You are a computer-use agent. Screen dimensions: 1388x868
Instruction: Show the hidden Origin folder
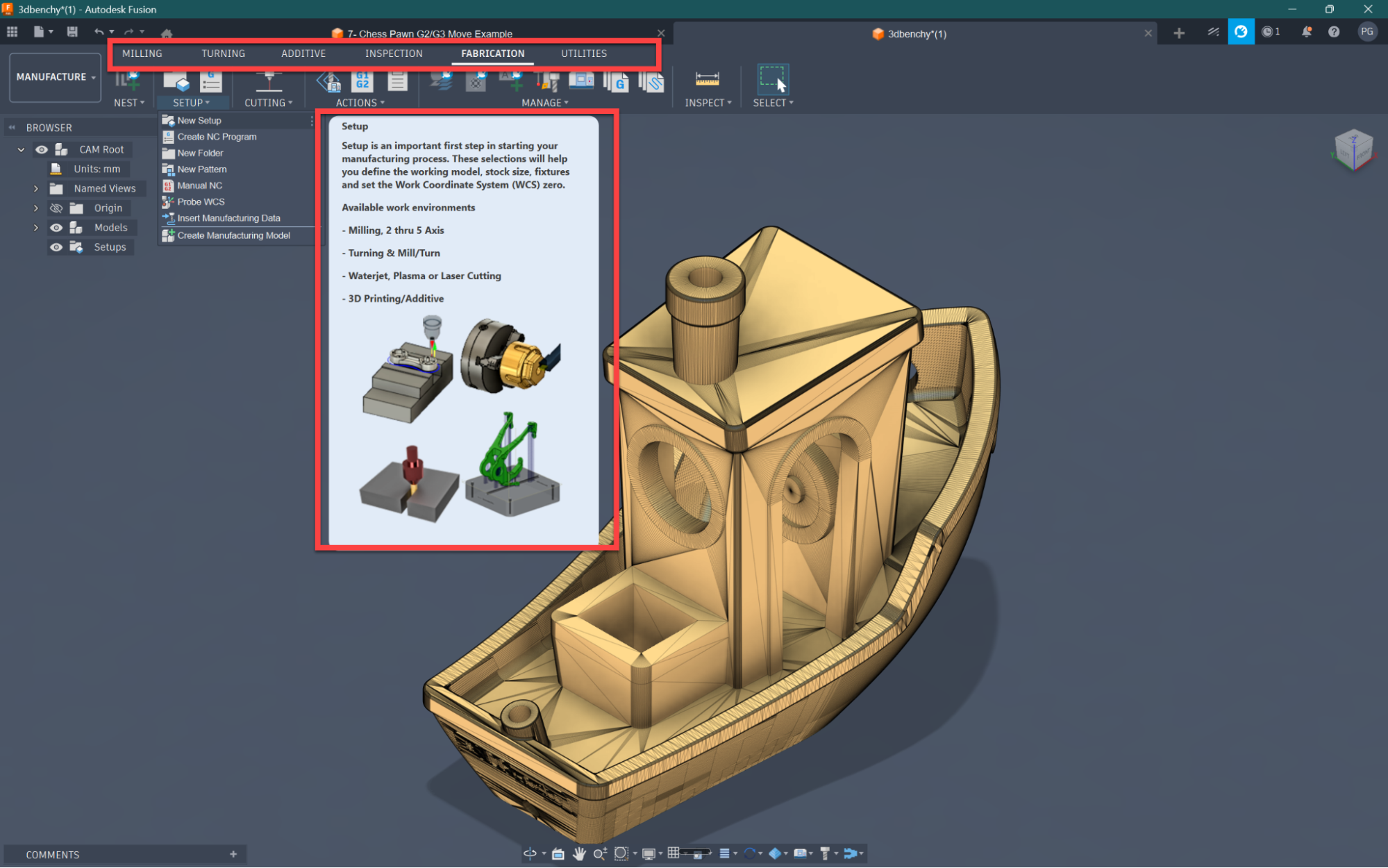(56, 208)
